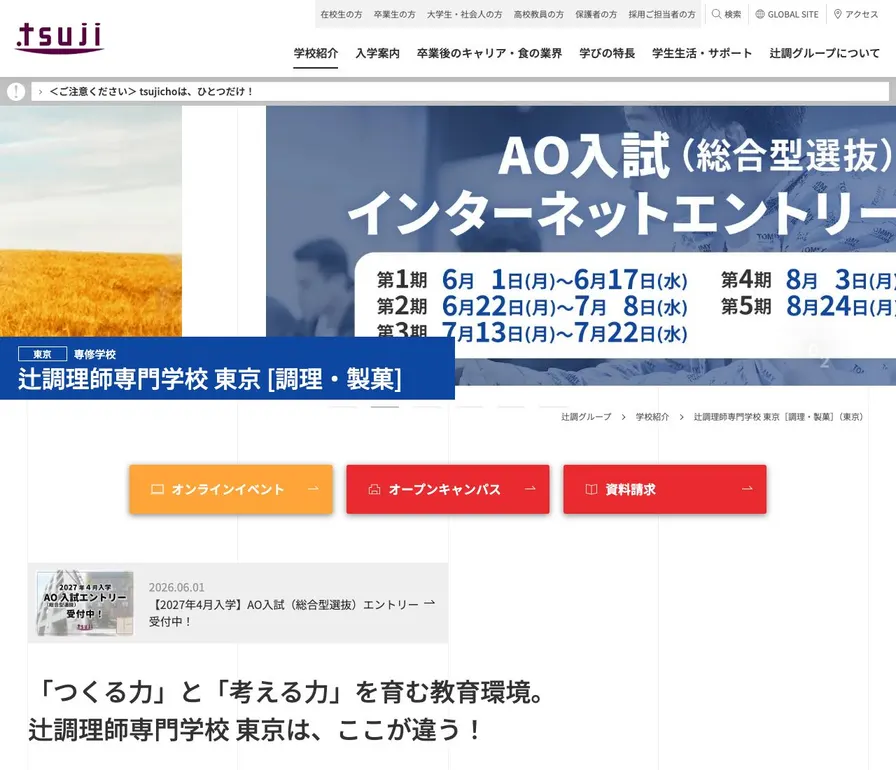This screenshot has height=770, width=896.
Task: Go to 大学生・社会人の方 page
Action: [x=465, y=14]
